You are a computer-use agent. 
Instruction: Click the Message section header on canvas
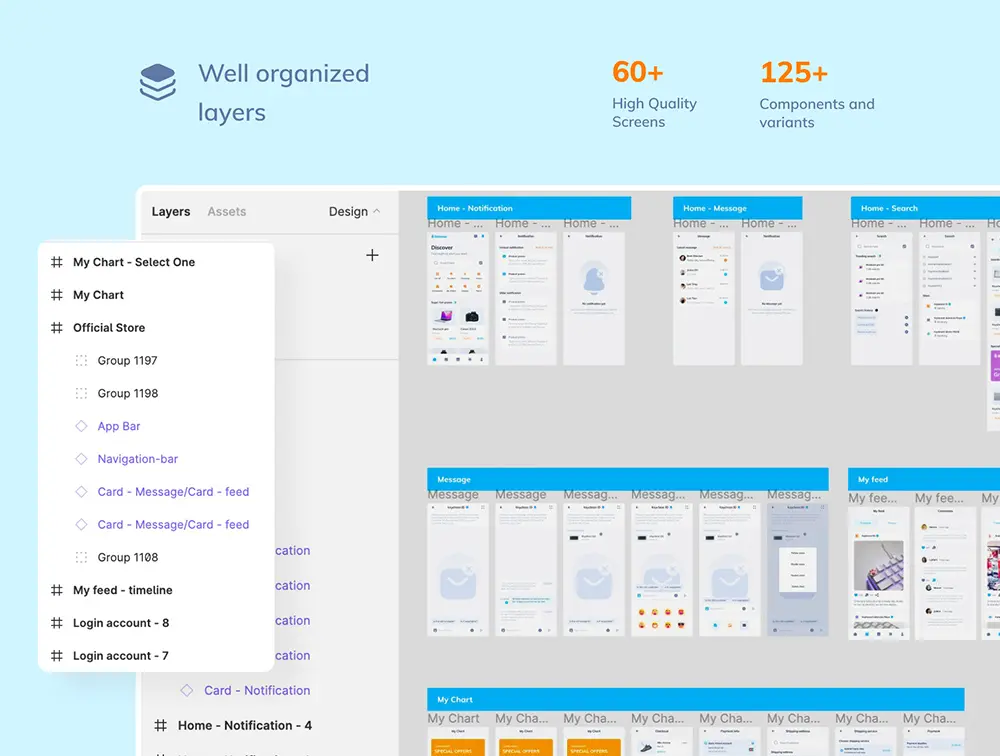click(454, 479)
